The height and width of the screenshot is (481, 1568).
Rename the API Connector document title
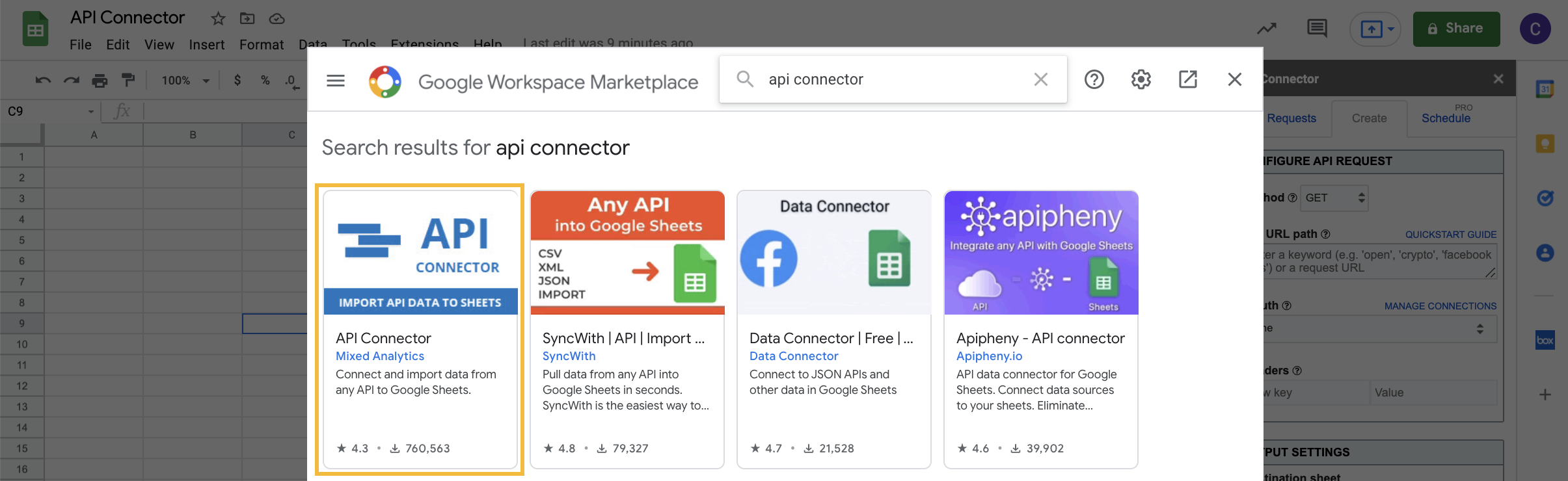[128, 18]
